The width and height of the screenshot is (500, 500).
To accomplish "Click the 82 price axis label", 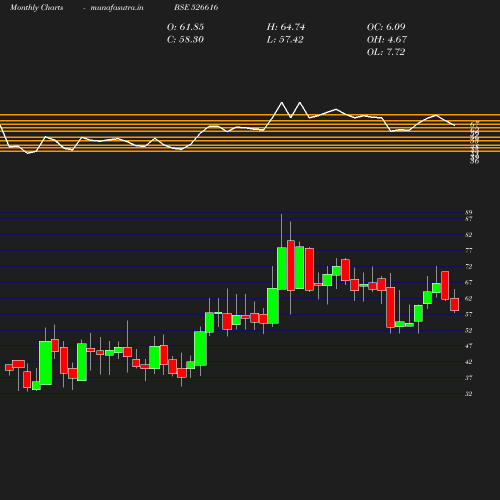I will pos(469,235).
